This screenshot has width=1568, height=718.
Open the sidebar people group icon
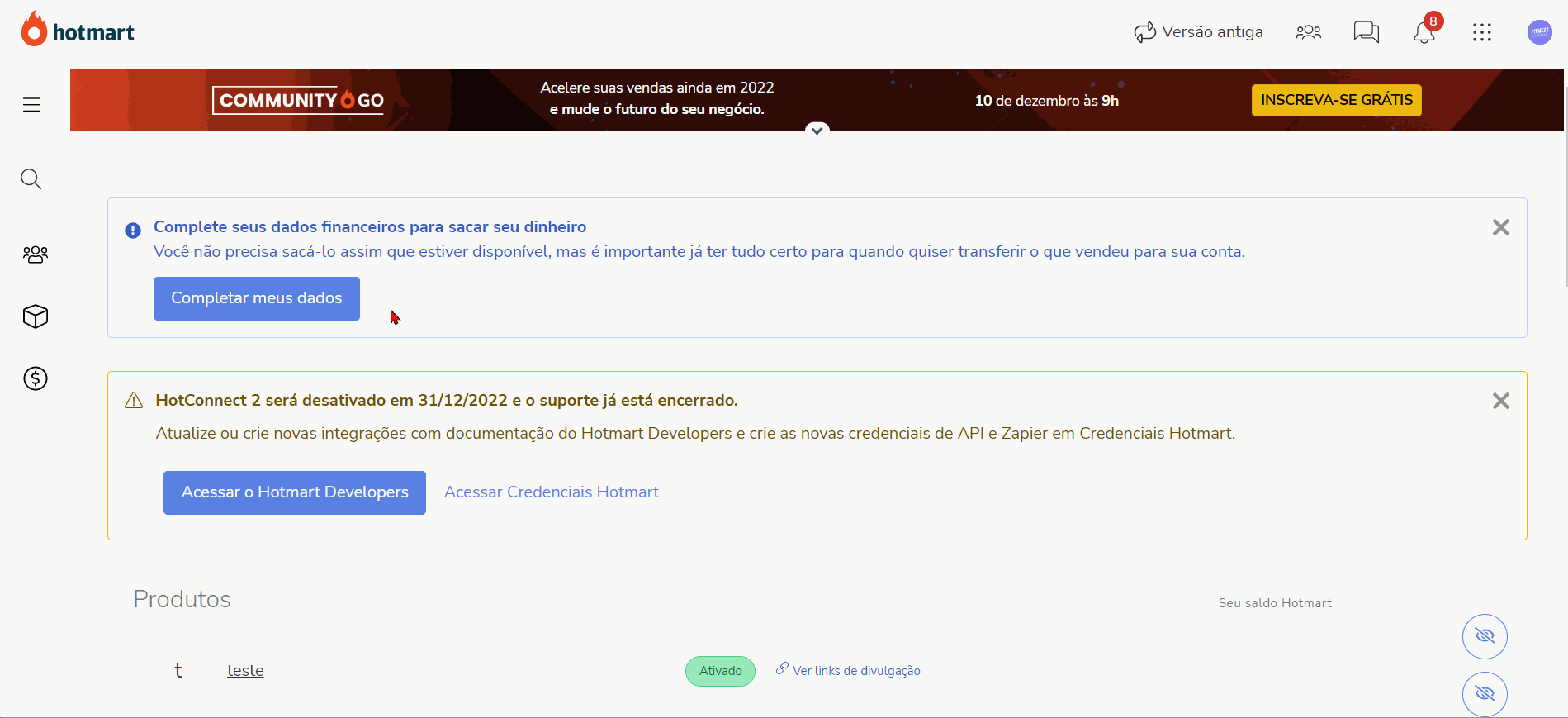[x=36, y=254]
